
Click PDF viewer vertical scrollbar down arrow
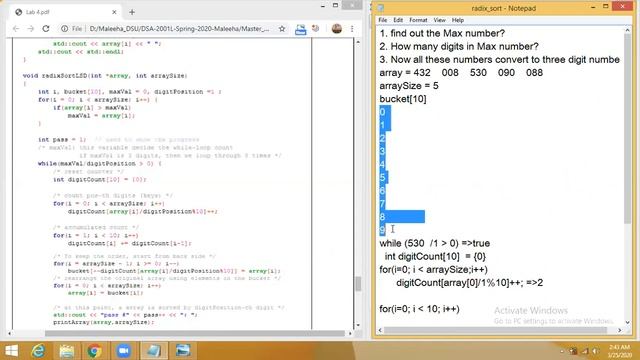pyautogui.click(x=358, y=325)
